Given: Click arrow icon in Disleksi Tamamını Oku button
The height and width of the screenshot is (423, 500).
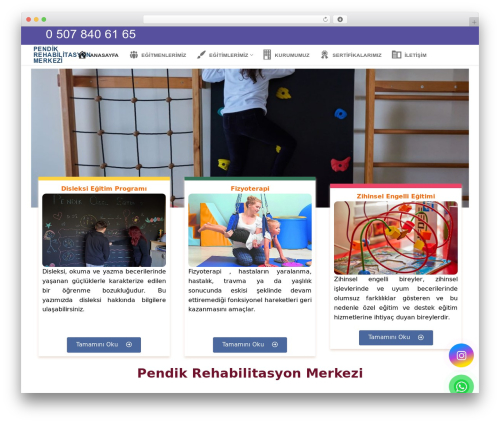Looking at the screenshot, I should tap(129, 345).
